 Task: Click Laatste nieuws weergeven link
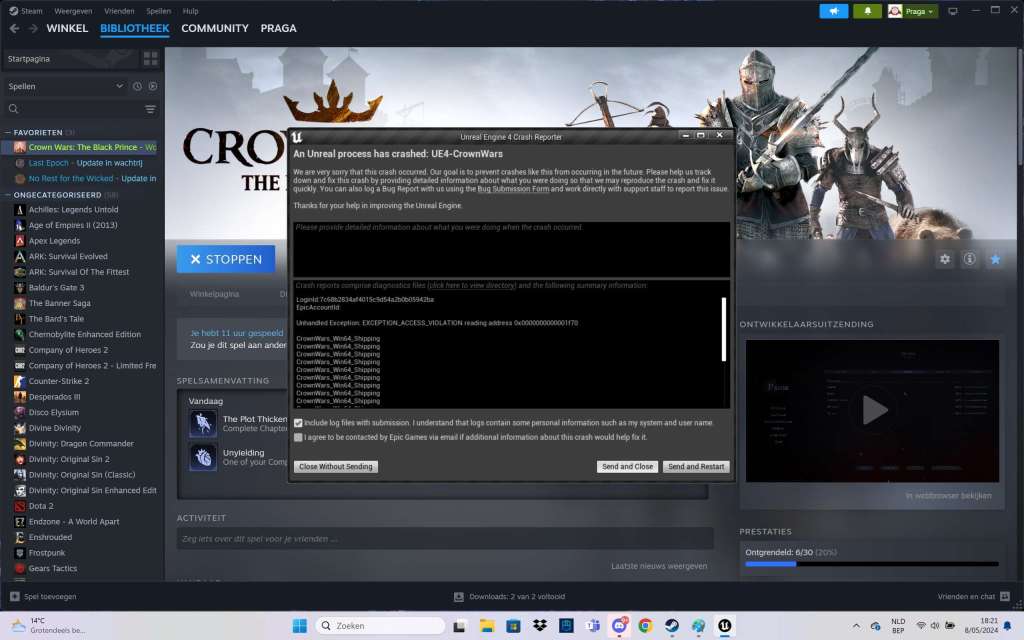point(659,566)
